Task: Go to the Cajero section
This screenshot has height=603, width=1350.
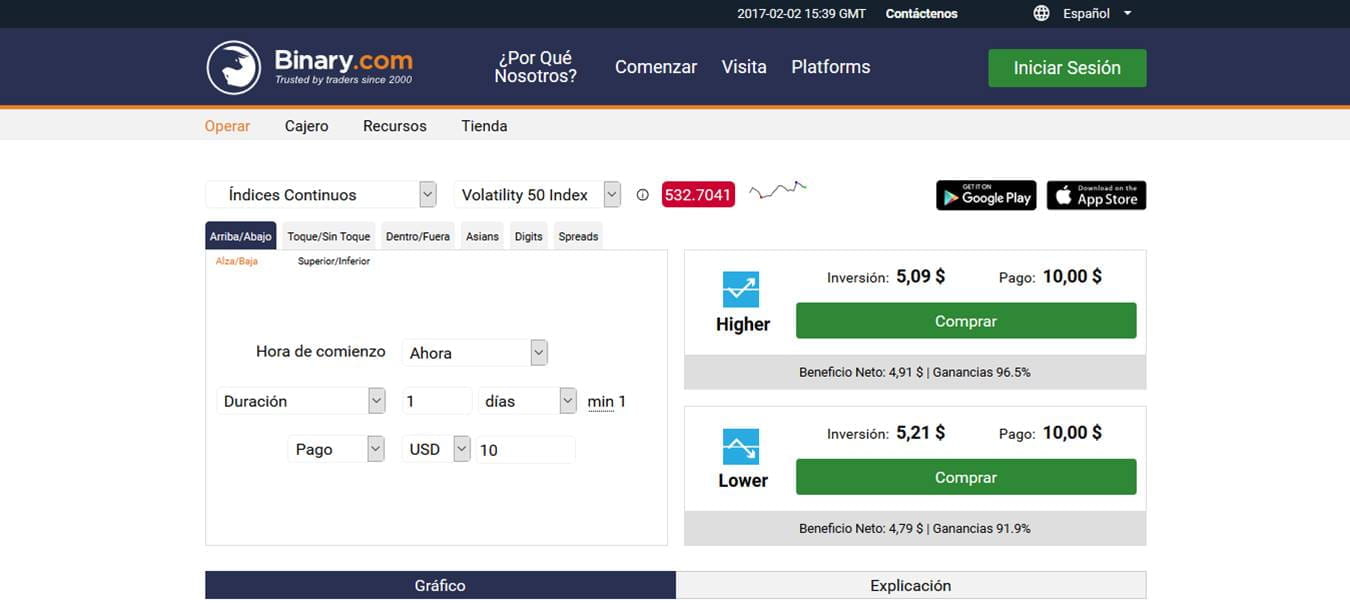Action: 306,126
